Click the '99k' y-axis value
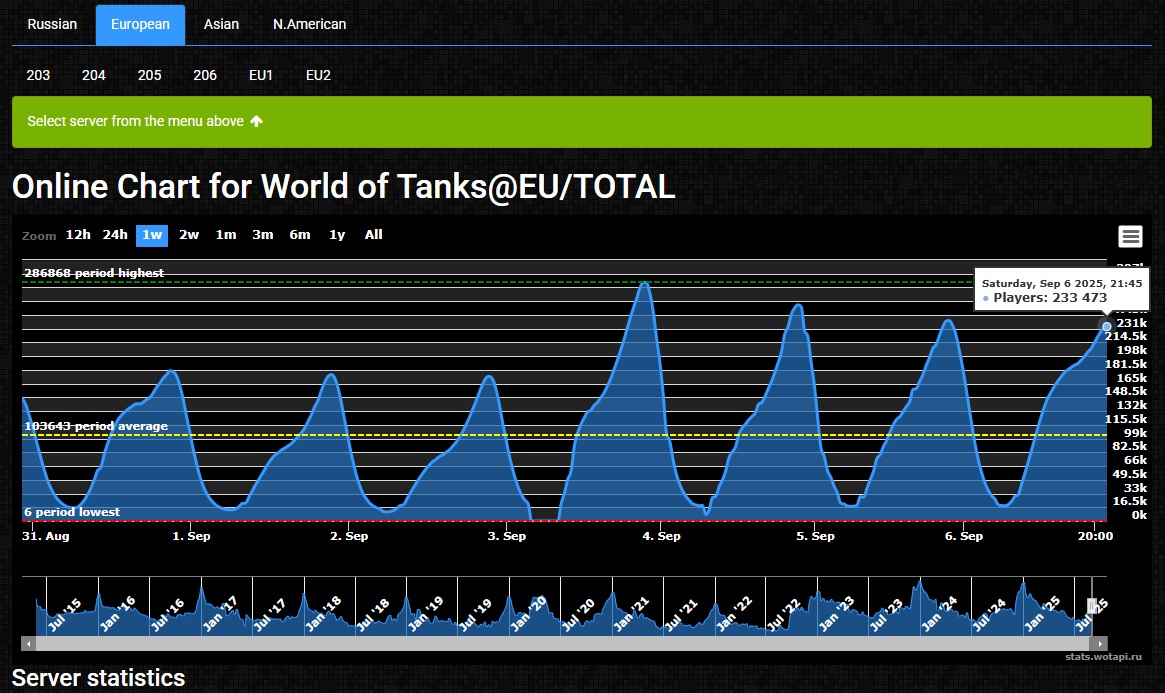 click(x=1135, y=432)
